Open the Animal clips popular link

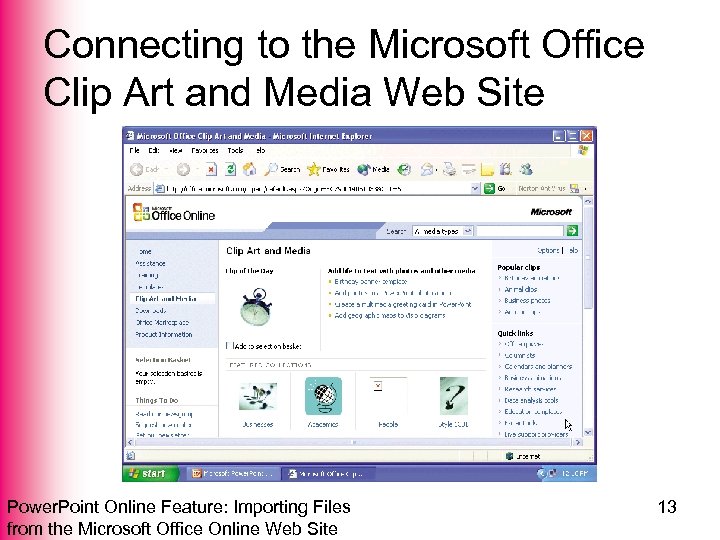(x=520, y=289)
